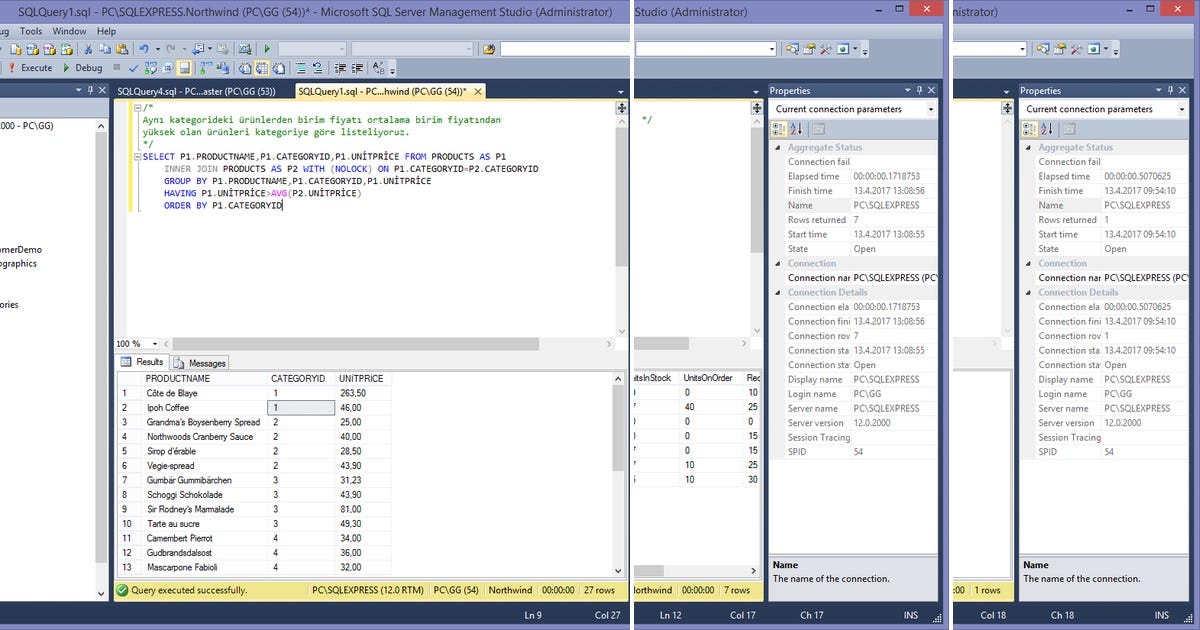This screenshot has width=1200, height=630.
Task: Toggle Alphabetical sort in right Properties panel
Action: click(x=1047, y=129)
